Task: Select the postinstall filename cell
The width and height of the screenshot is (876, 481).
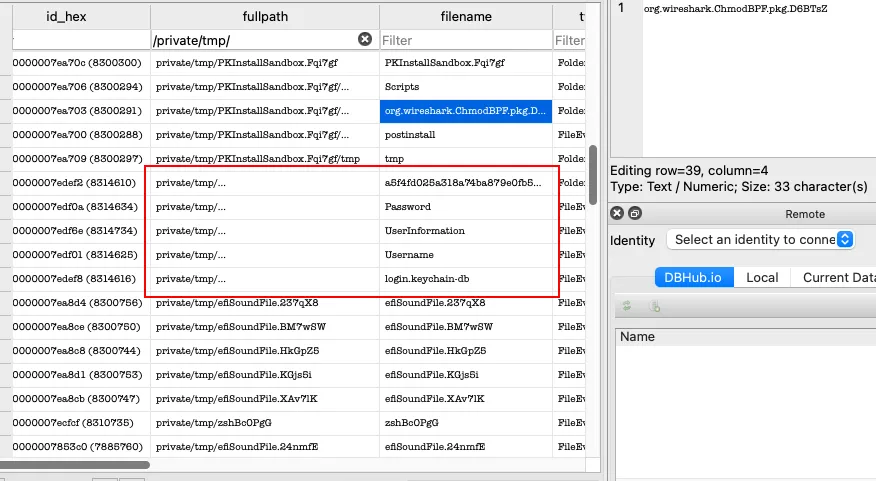Action: coord(466,135)
